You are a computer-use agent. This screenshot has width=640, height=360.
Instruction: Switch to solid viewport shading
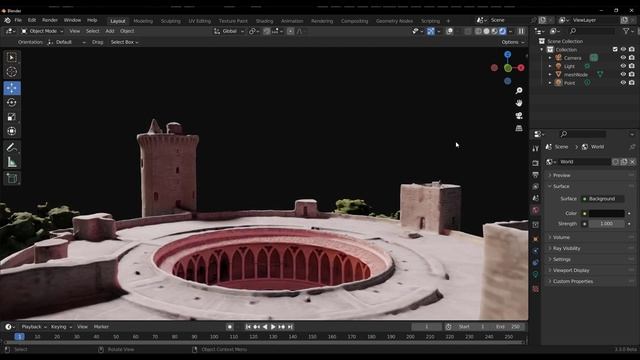pos(486,31)
